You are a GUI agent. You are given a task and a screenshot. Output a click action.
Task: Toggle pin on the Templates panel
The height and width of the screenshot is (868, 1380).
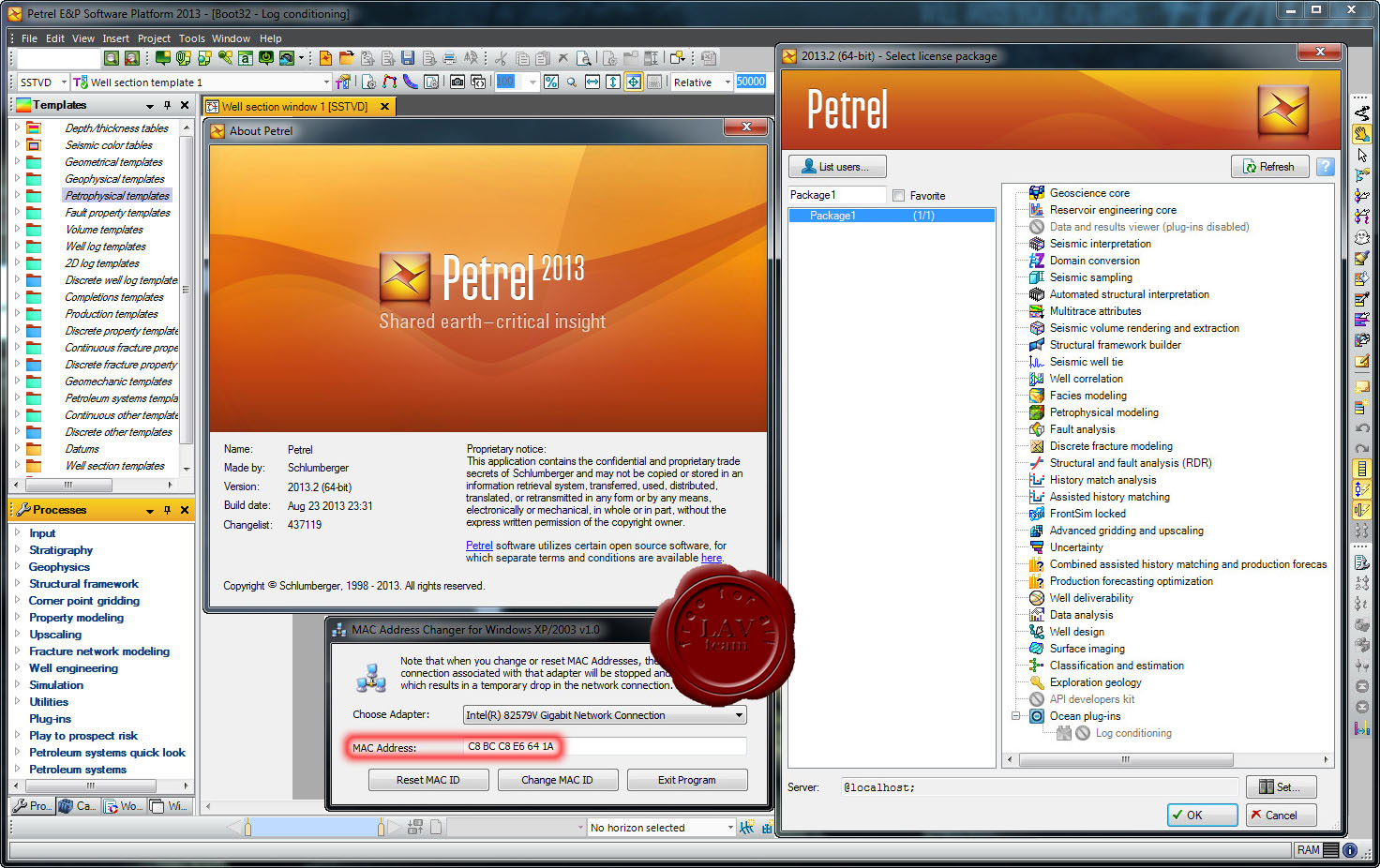pyautogui.click(x=167, y=106)
